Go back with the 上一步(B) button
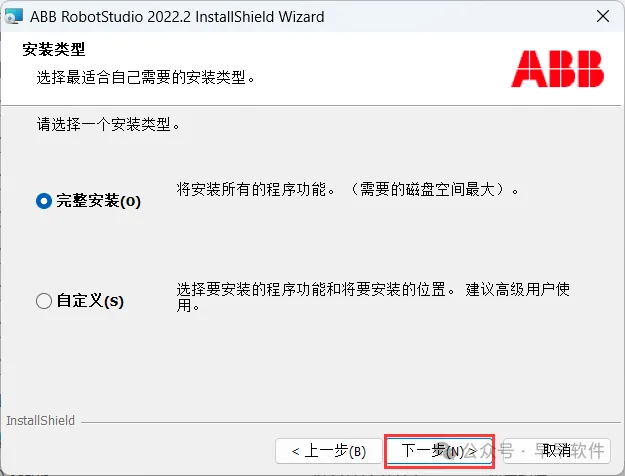Screen dimensions: 625x476 (x=328, y=451)
